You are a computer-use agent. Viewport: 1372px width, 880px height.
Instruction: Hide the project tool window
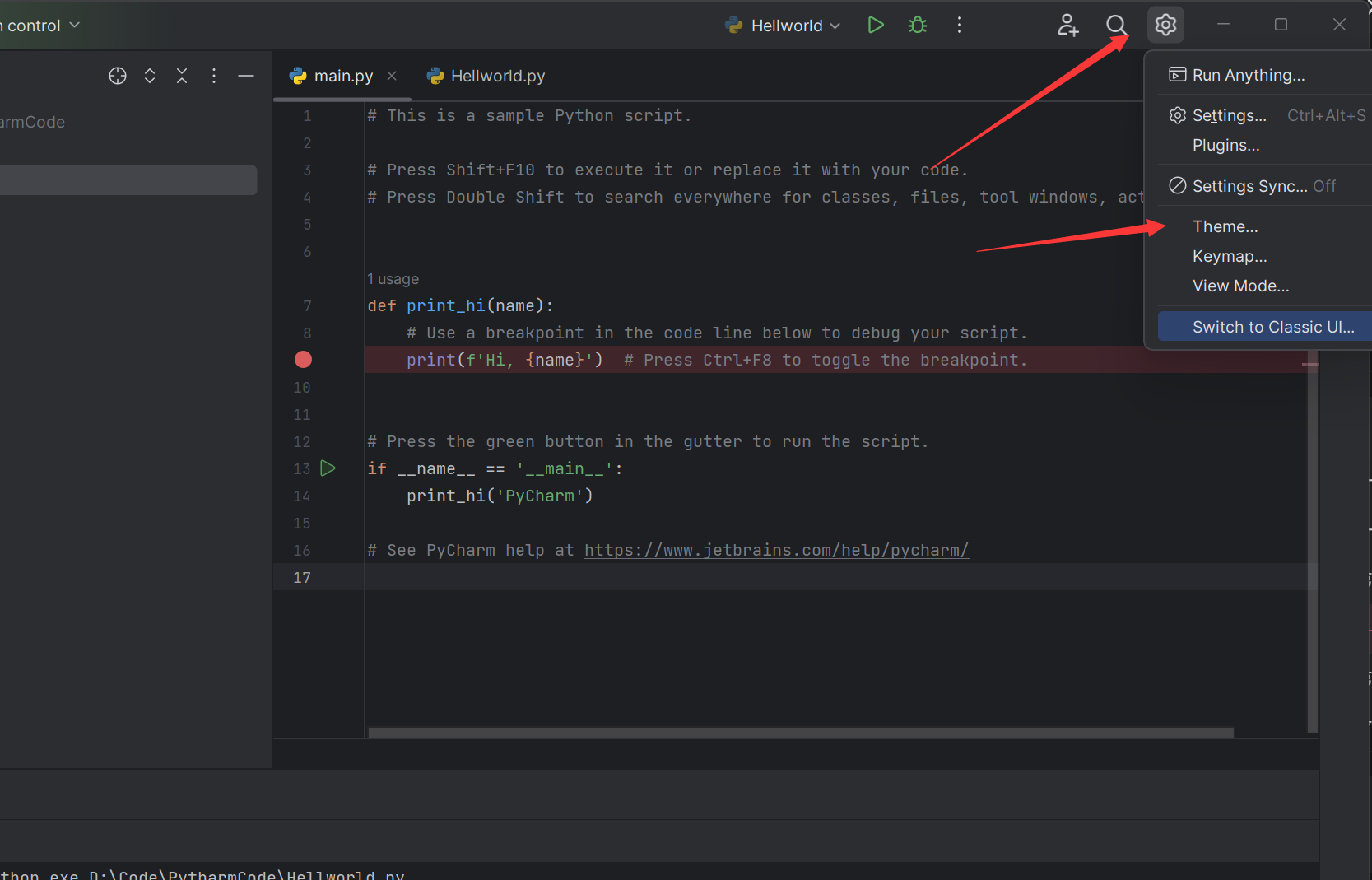tap(246, 76)
